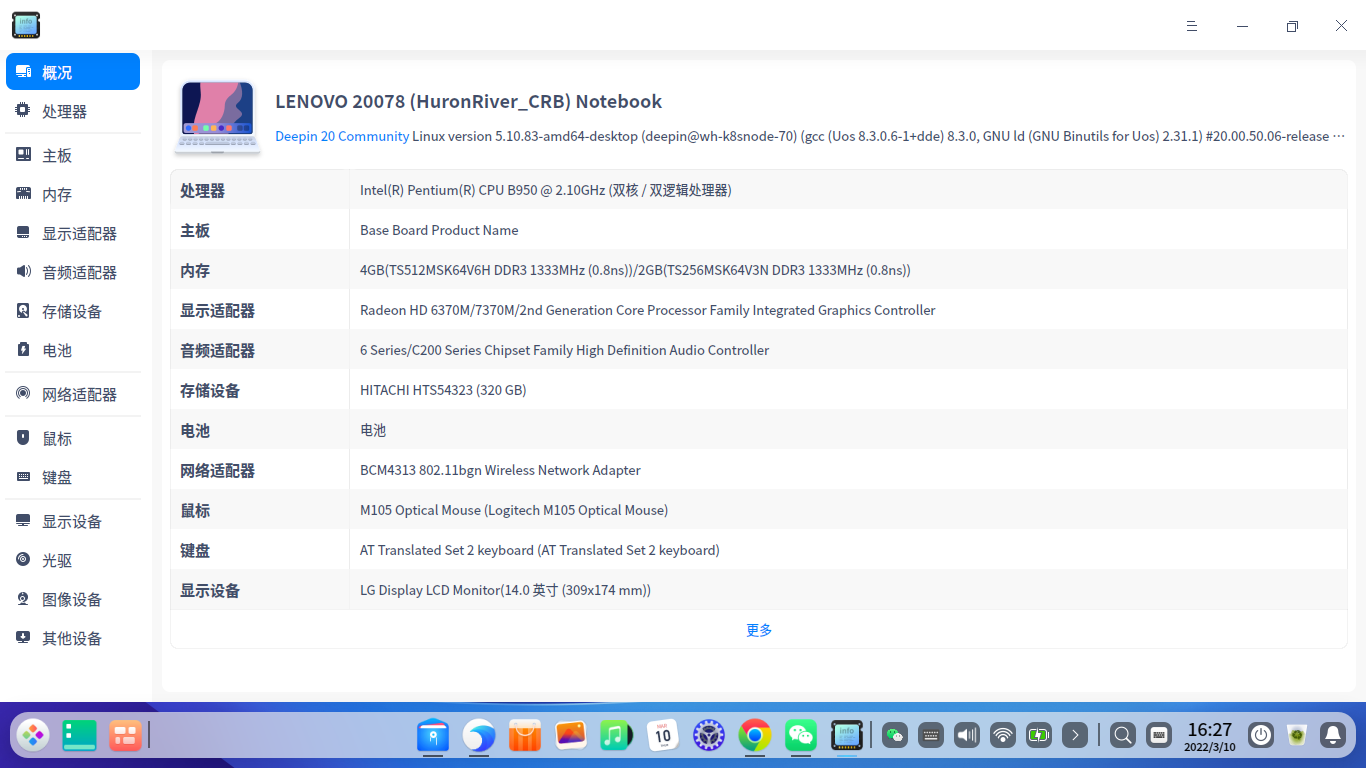Image resolution: width=1366 pixels, height=768 pixels.
Task: Open the Deepin 20 Community link
Action: (x=342, y=136)
